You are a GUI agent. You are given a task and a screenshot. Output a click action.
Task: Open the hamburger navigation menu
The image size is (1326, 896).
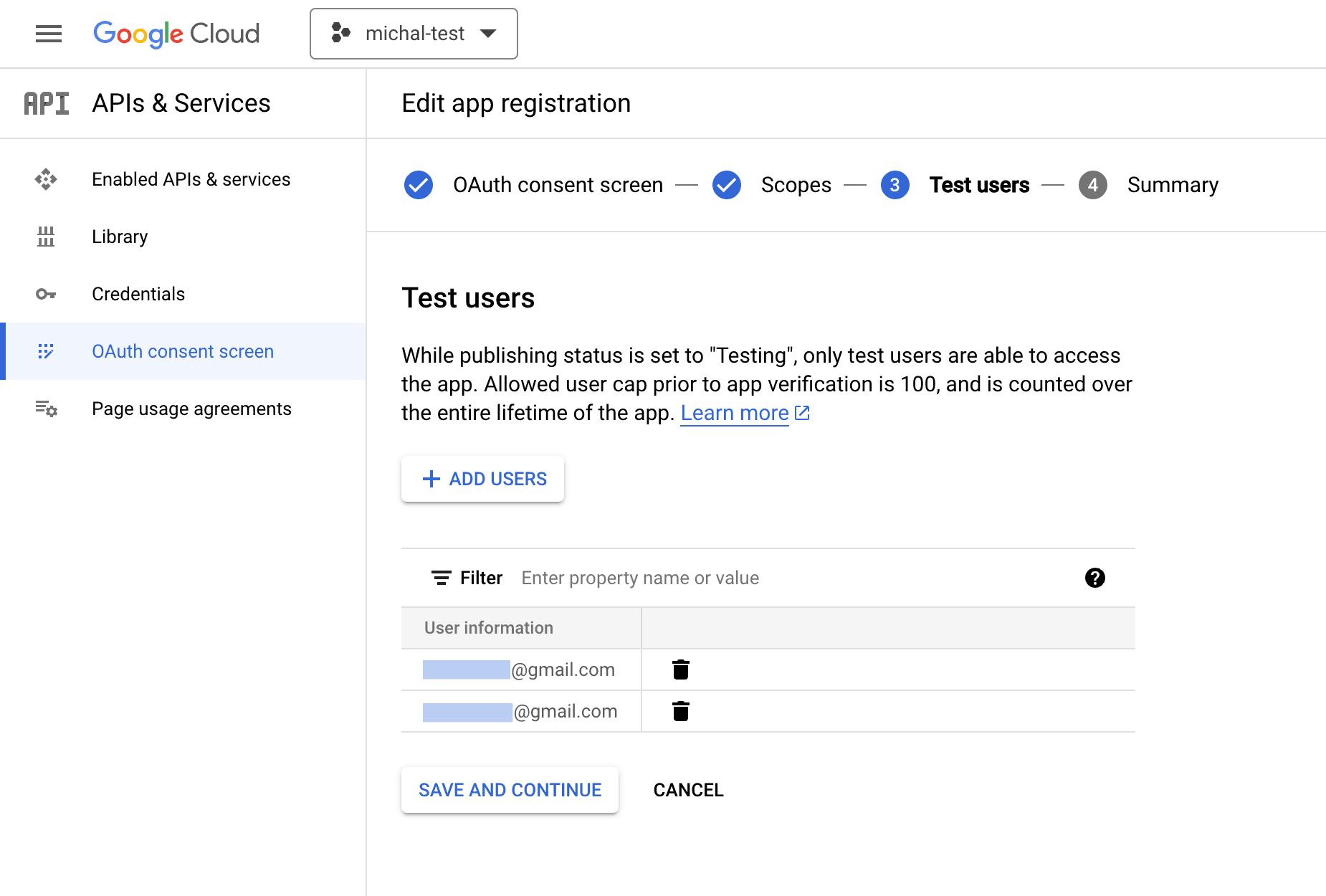coord(49,34)
